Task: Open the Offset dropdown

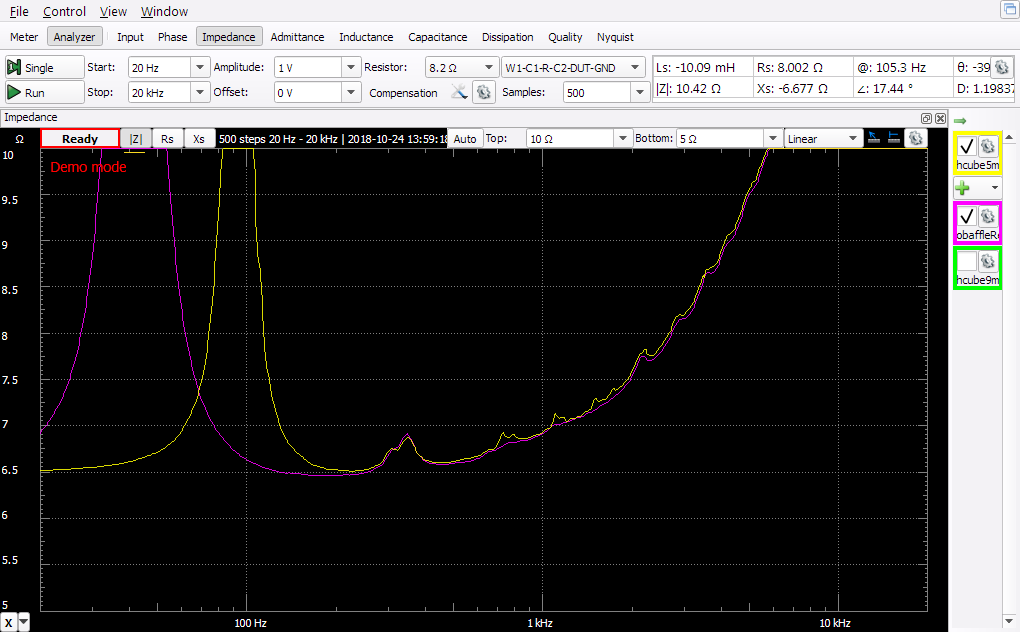Action: 351,92
